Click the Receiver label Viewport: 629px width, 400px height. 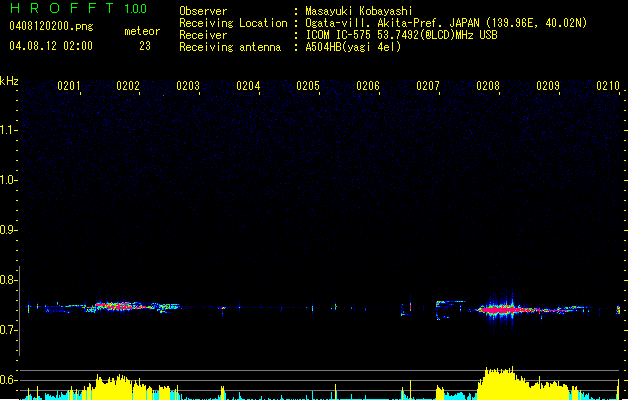coord(203,35)
